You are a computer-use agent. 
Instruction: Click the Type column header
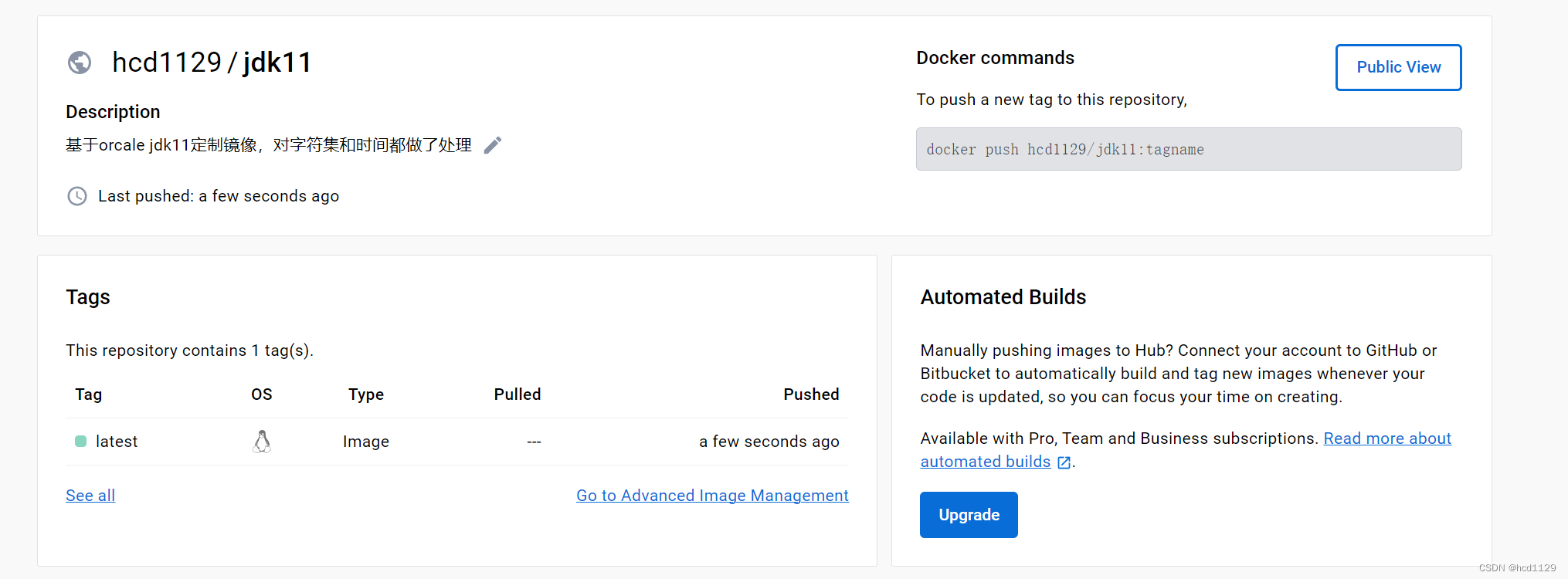(366, 394)
